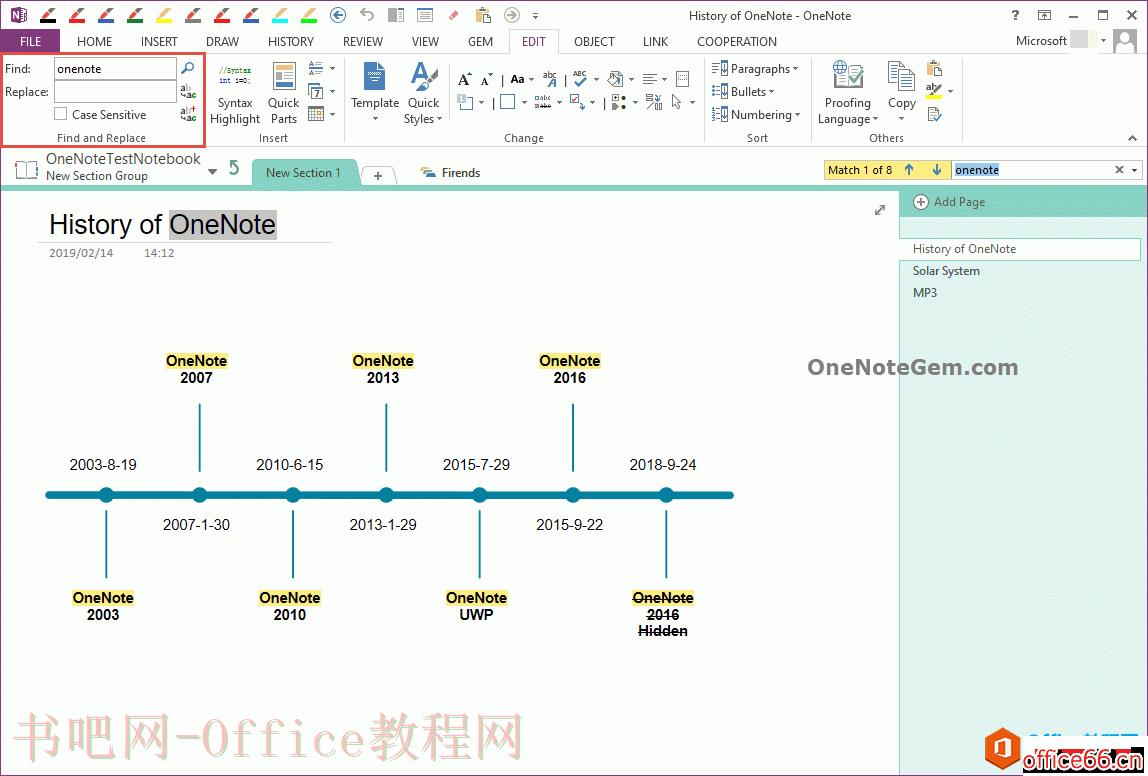Select the black pen in quick access toolbar
The width and height of the screenshot is (1148, 776).
point(48,15)
